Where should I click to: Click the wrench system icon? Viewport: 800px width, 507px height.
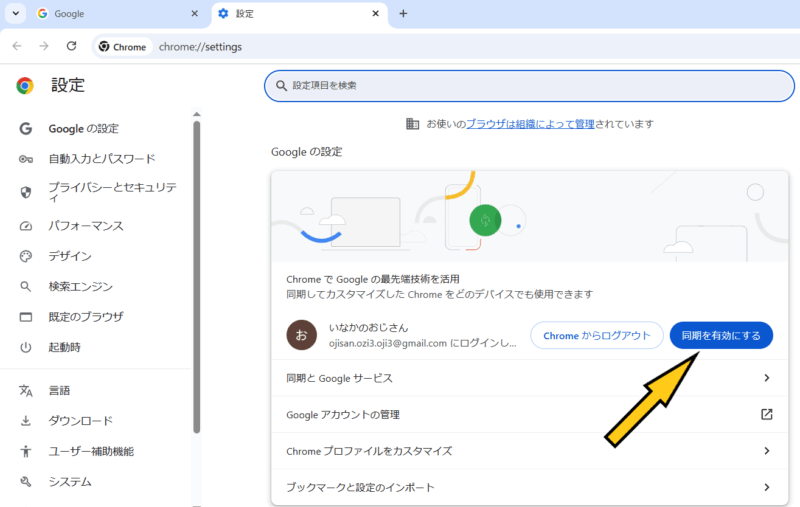tap(26, 482)
